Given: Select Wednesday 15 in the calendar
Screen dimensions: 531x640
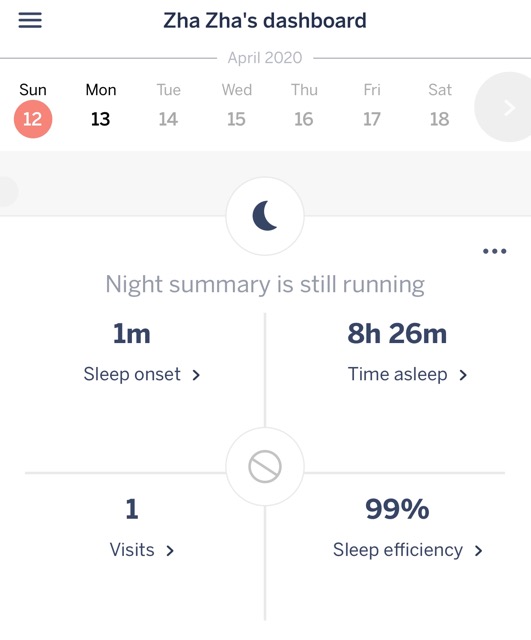Looking at the screenshot, I should pyautogui.click(x=236, y=119).
